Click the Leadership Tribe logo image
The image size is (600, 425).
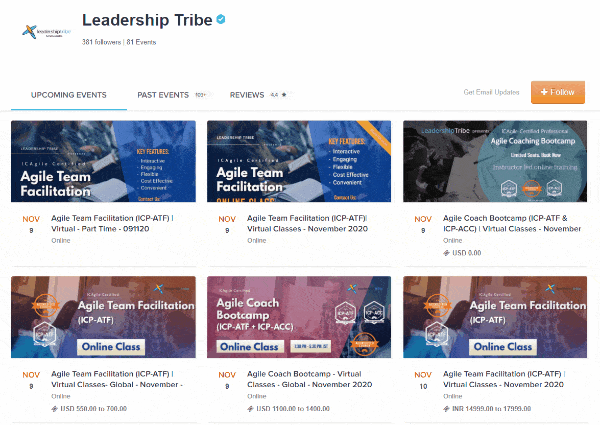click(46, 32)
